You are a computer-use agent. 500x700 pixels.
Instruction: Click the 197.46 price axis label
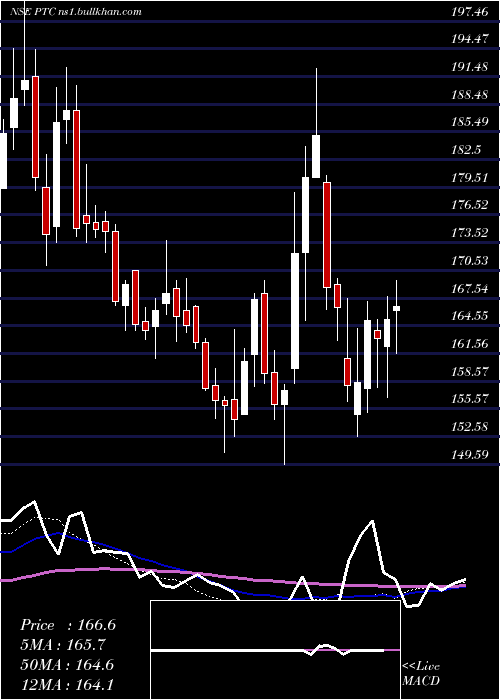[x=469, y=12]
